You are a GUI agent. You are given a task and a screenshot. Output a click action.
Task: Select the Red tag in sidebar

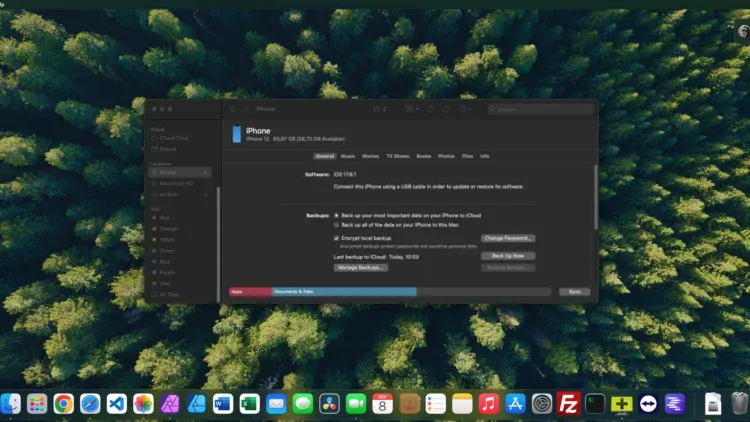165,218
